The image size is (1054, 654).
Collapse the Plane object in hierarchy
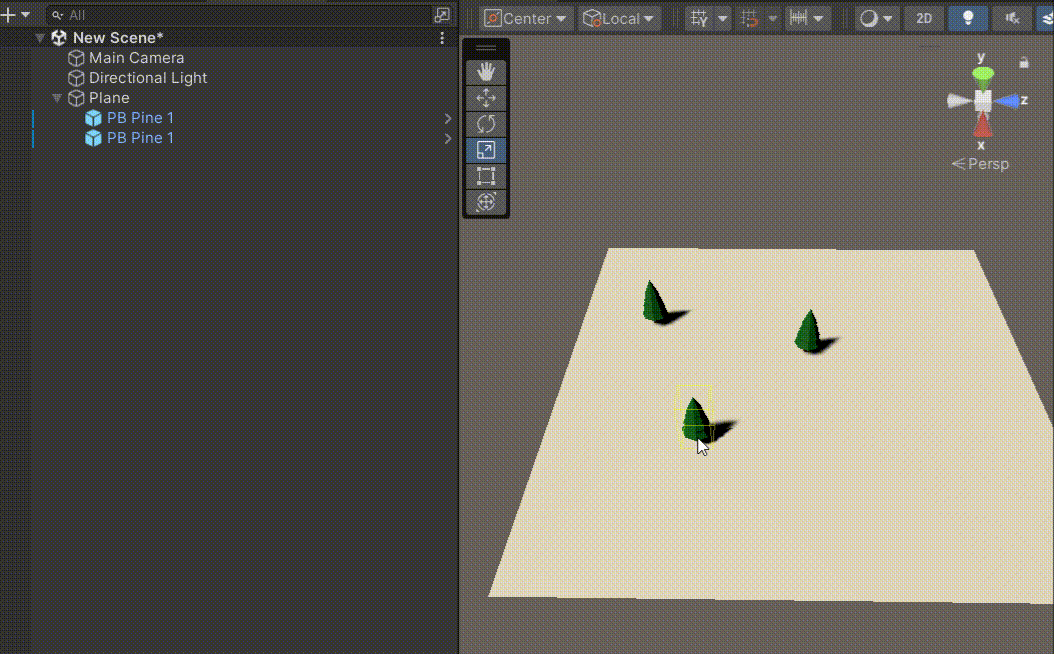coord(57,98)
